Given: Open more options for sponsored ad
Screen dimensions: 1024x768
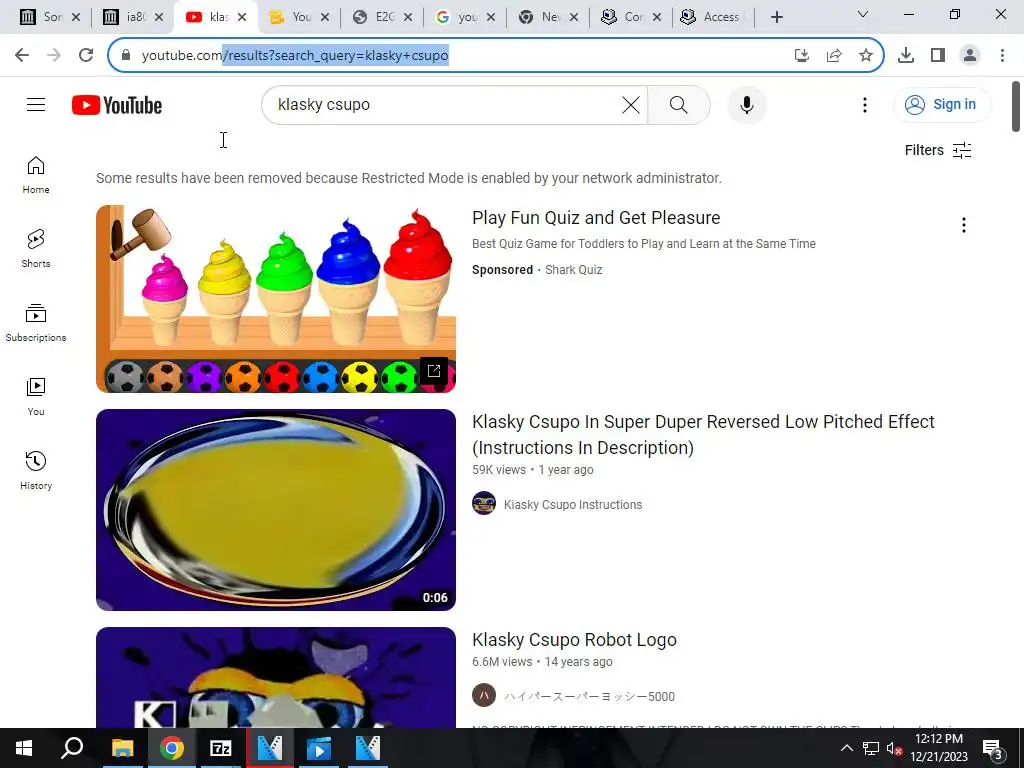Looking at the screenshot, I should (963, 225).
